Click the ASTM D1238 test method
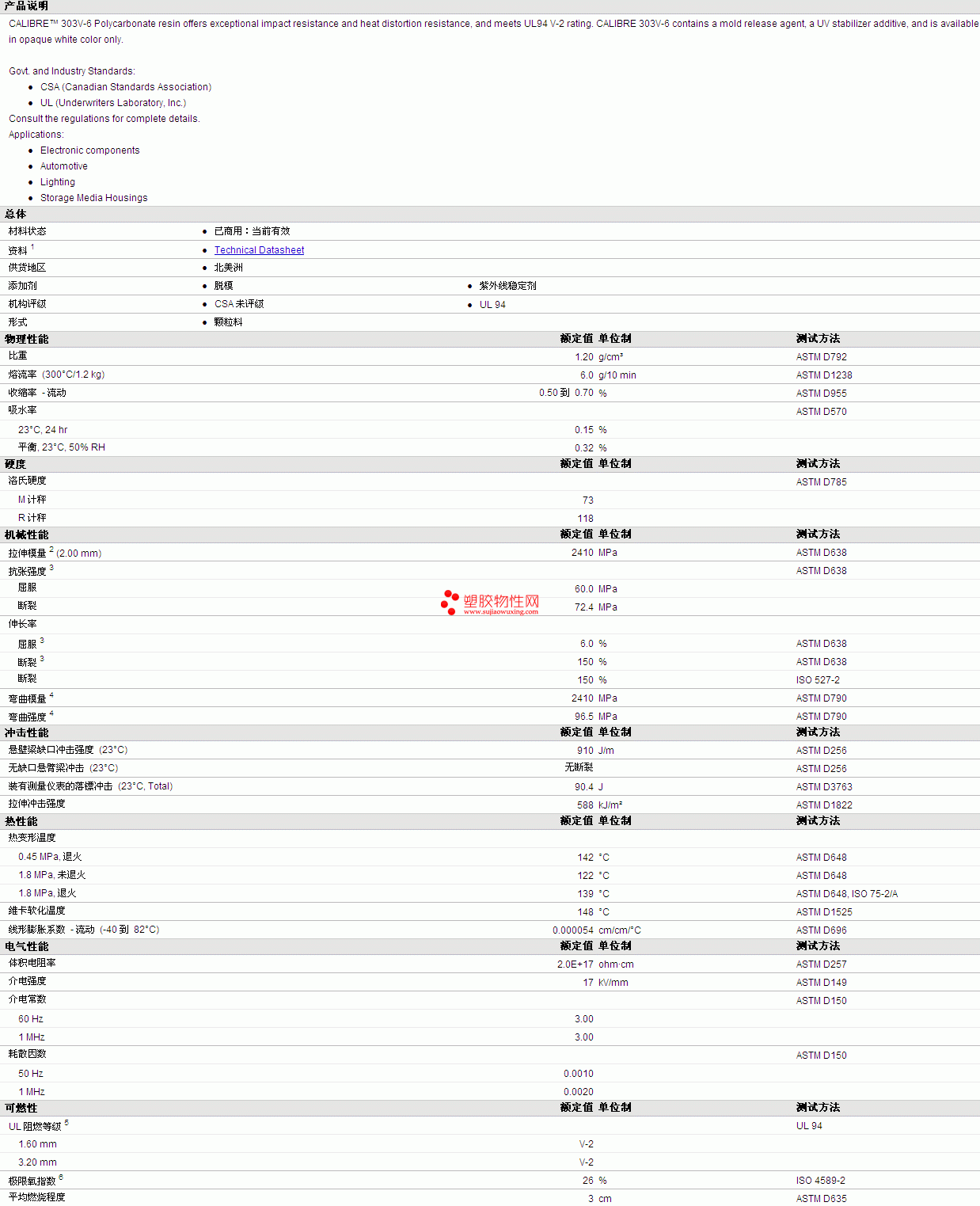The width and height of the screenshot is (980, 1206). coord(824,375)
